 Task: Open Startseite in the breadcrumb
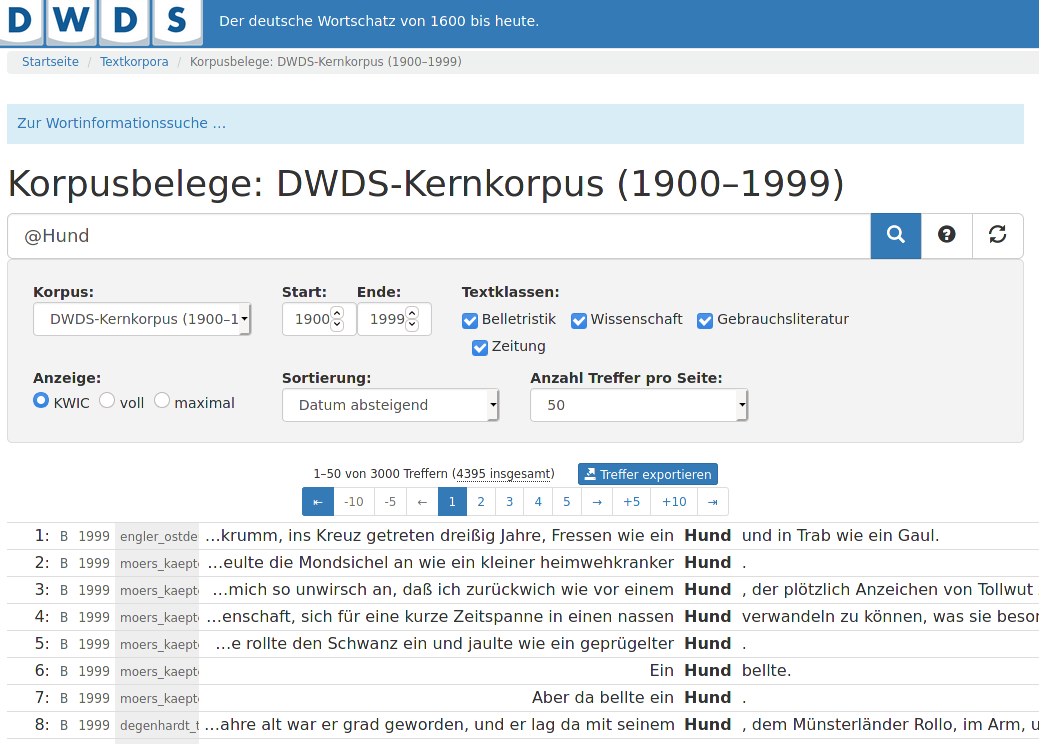[x=50, y=62]
